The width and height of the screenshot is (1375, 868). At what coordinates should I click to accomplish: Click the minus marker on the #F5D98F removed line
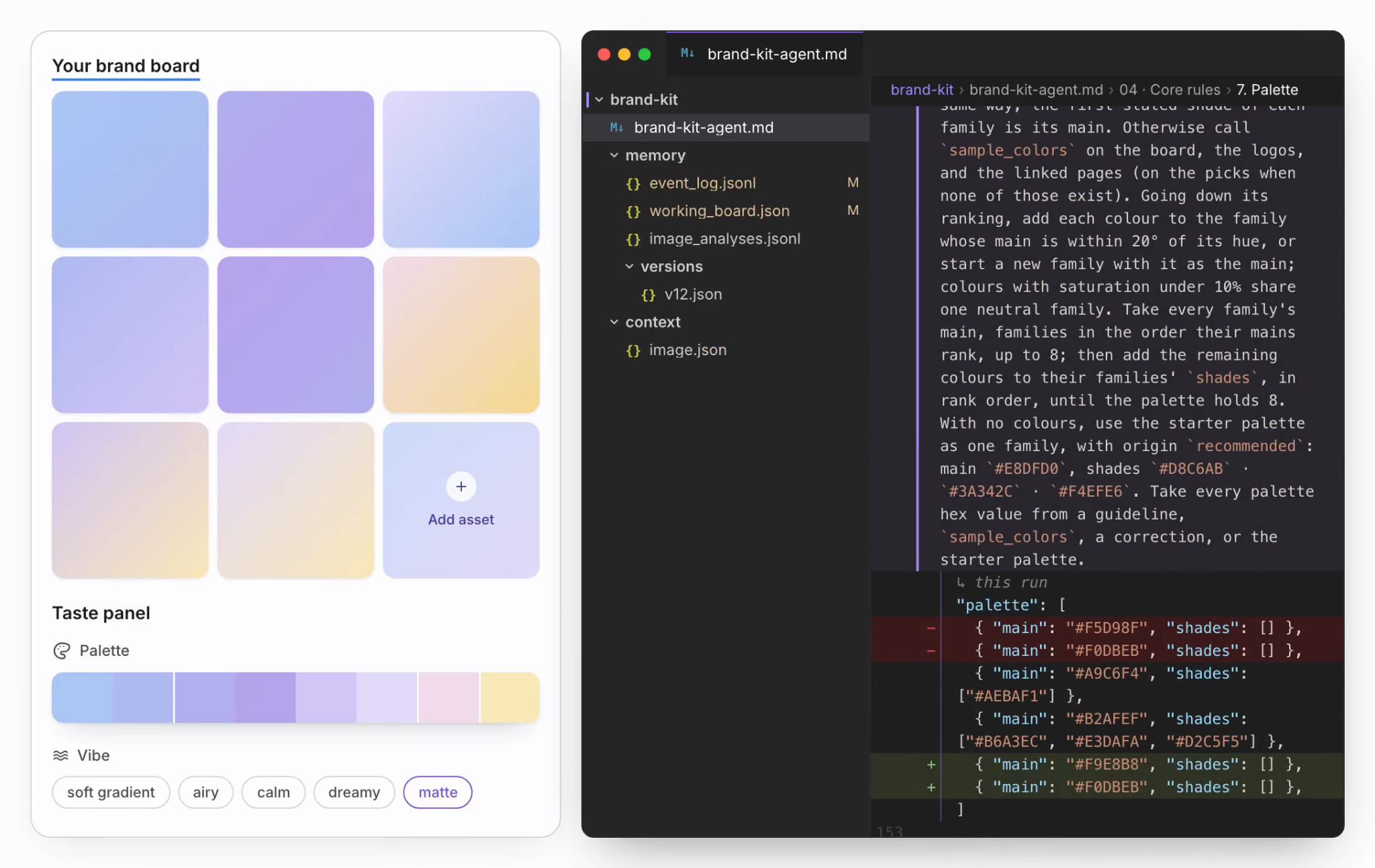tap(931, 628)
